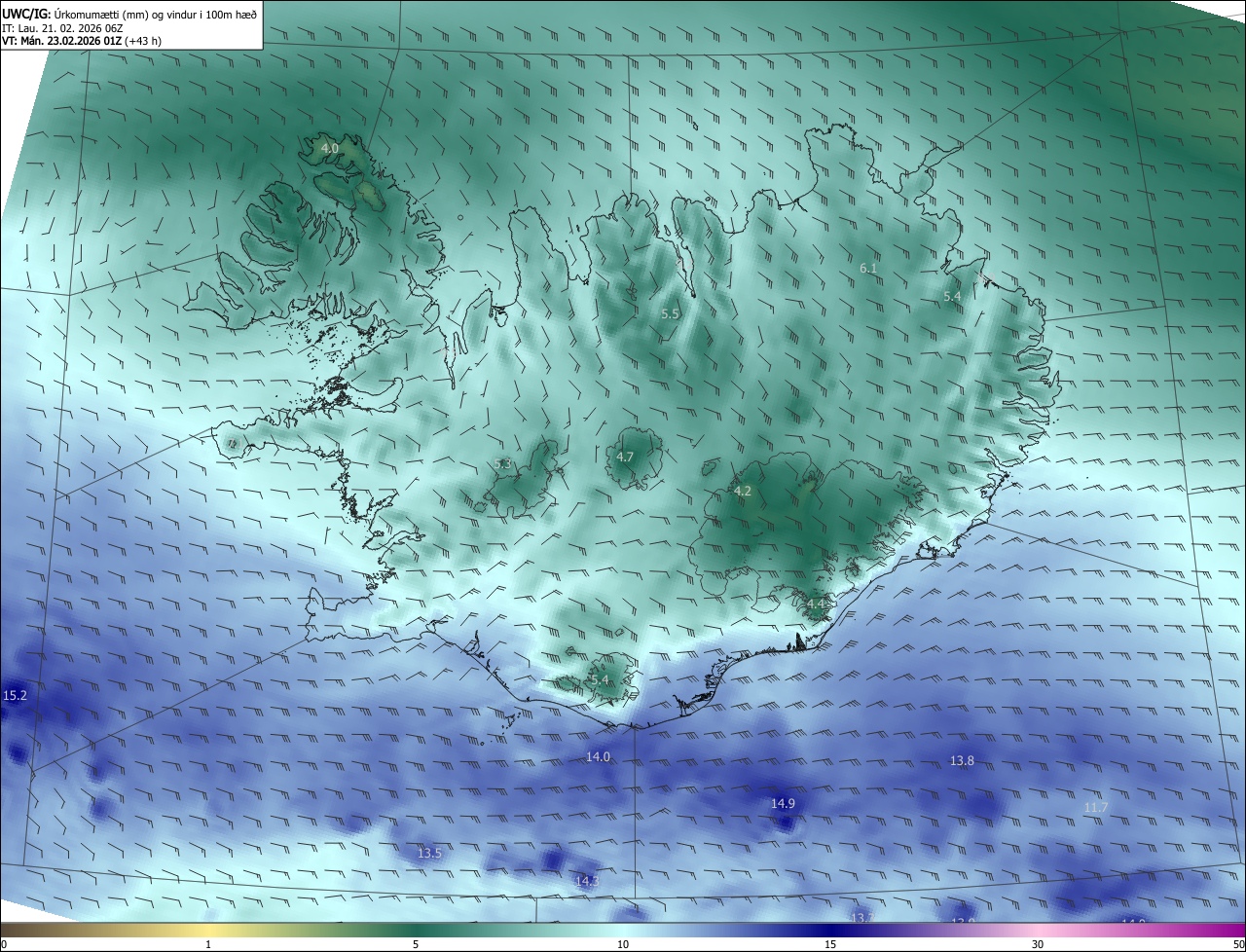Viewport: 1246px width, 952px height.
Task: Click the 50 tick on the color scale
Action: 1239,944
